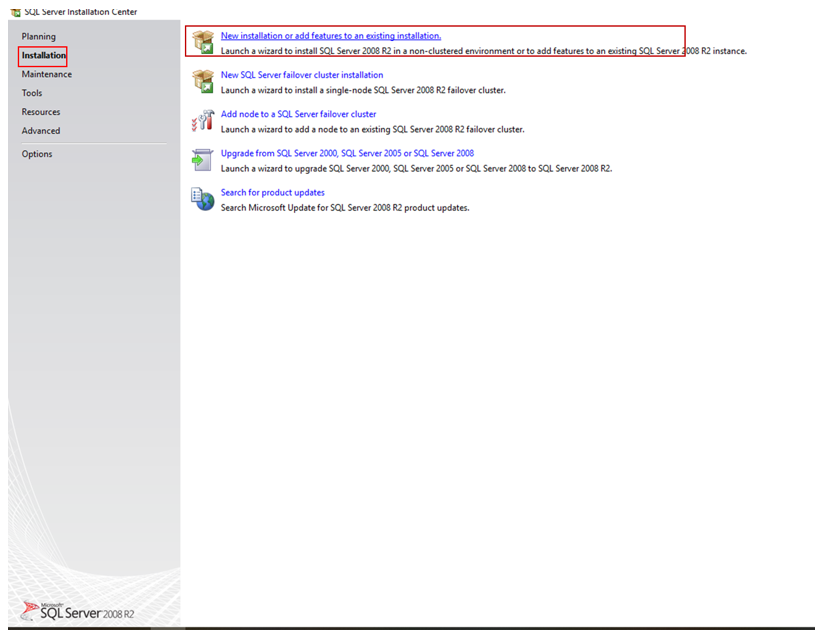This screenshot has height=632, width=824.
Task: Click the SQL Server Installation Center window title
Action: (x=81, y=12)
